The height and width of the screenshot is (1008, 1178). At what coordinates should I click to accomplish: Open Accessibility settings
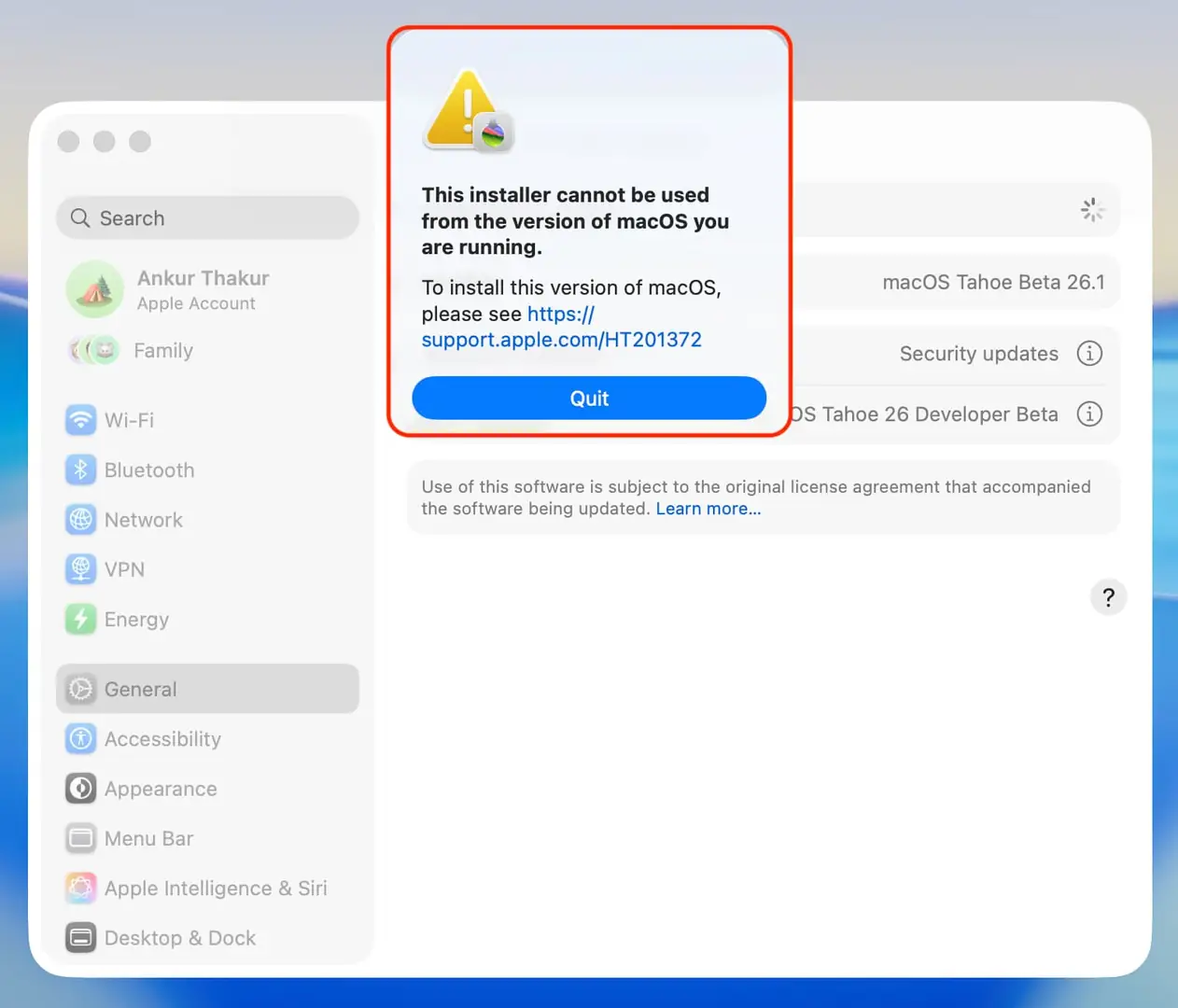click(x=207, y=739)
